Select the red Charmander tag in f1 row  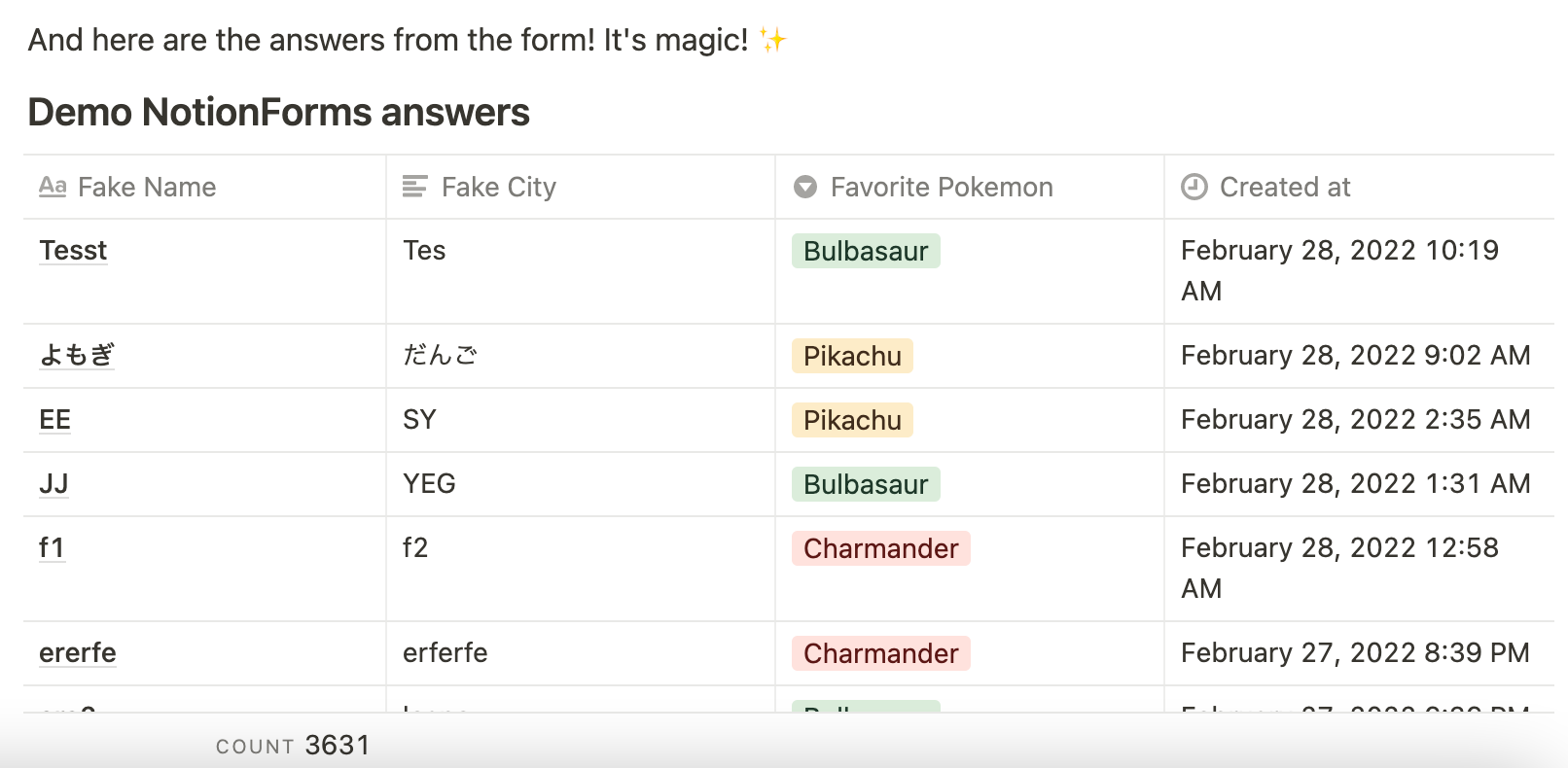(x=880, y=549)
